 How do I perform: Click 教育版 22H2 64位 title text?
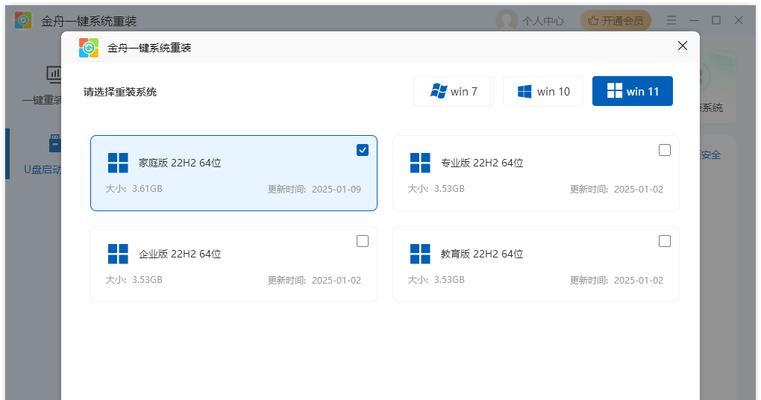click(x=482, y=254)
